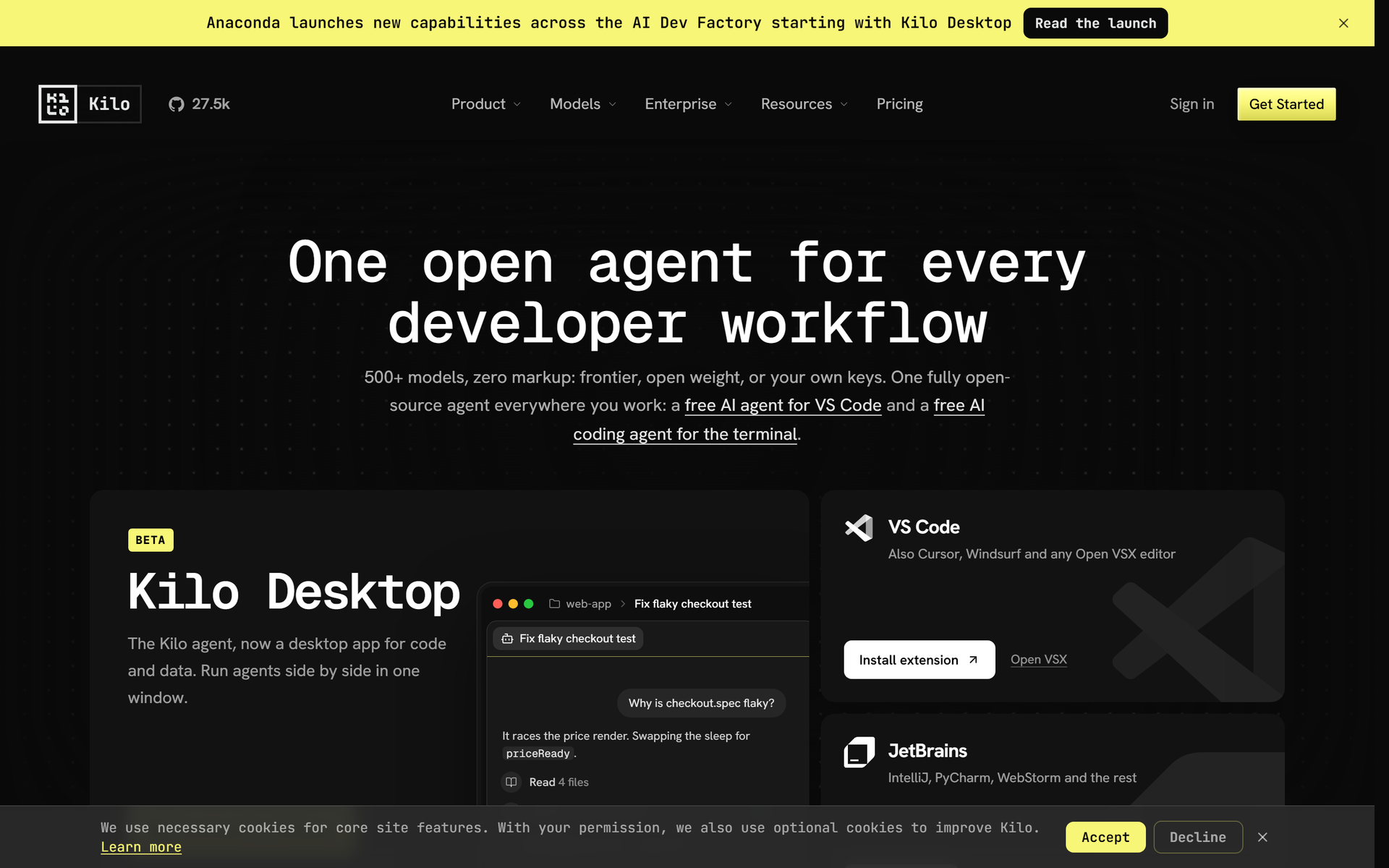The width and height of the screenshot is (1389, 868).
Task: Click the Kilo logo icon
Action: pos(58,104)
